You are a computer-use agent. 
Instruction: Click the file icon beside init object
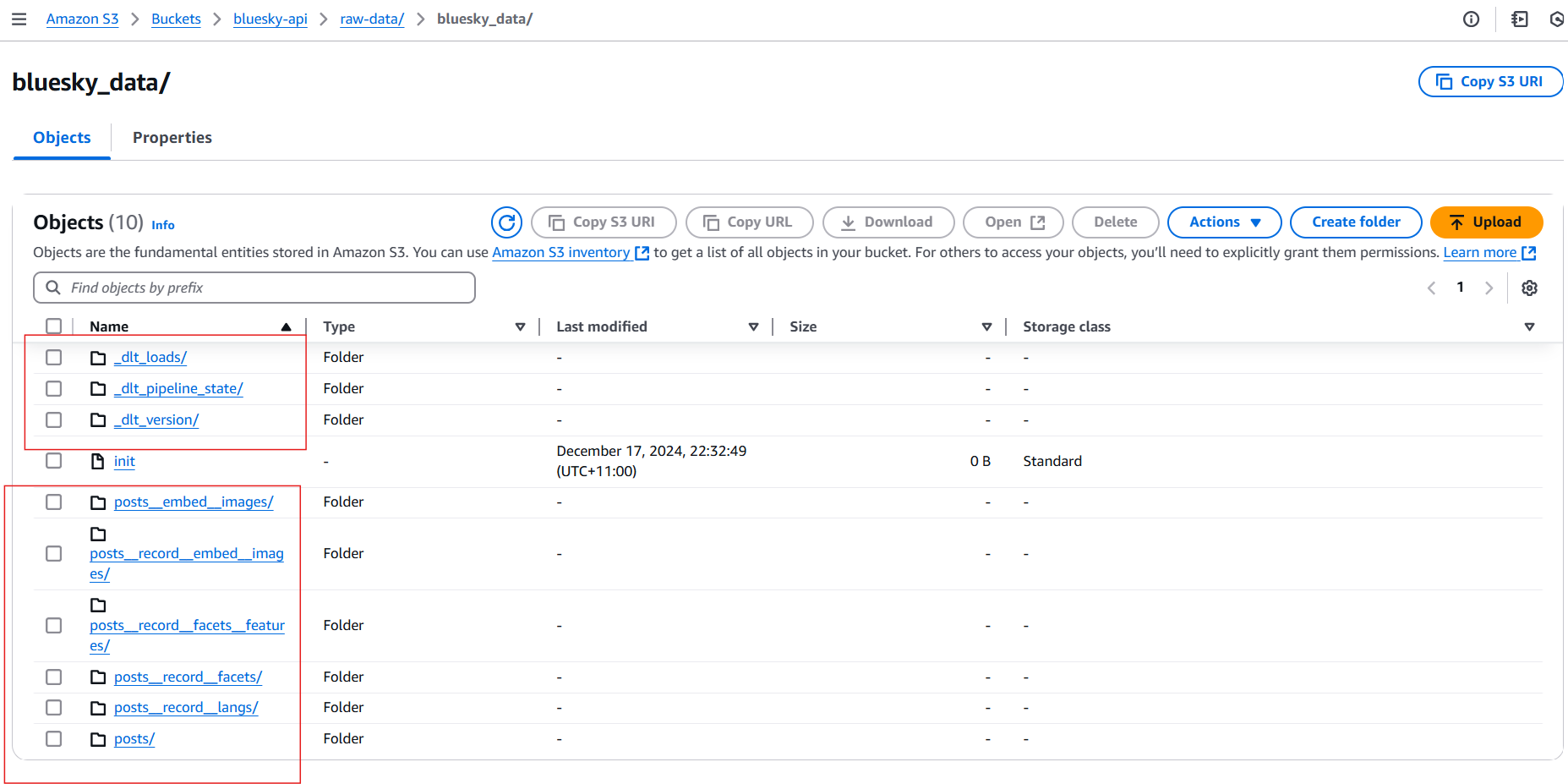pos(98,461)
